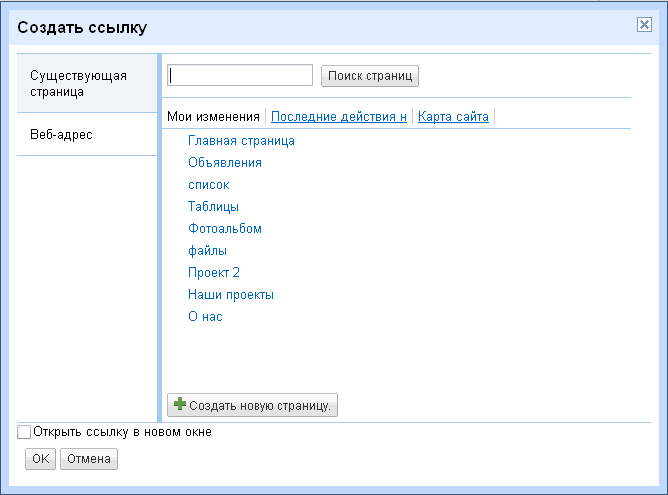
Task: Select the Проект 2 page link
Action: (x=213, y=273)
